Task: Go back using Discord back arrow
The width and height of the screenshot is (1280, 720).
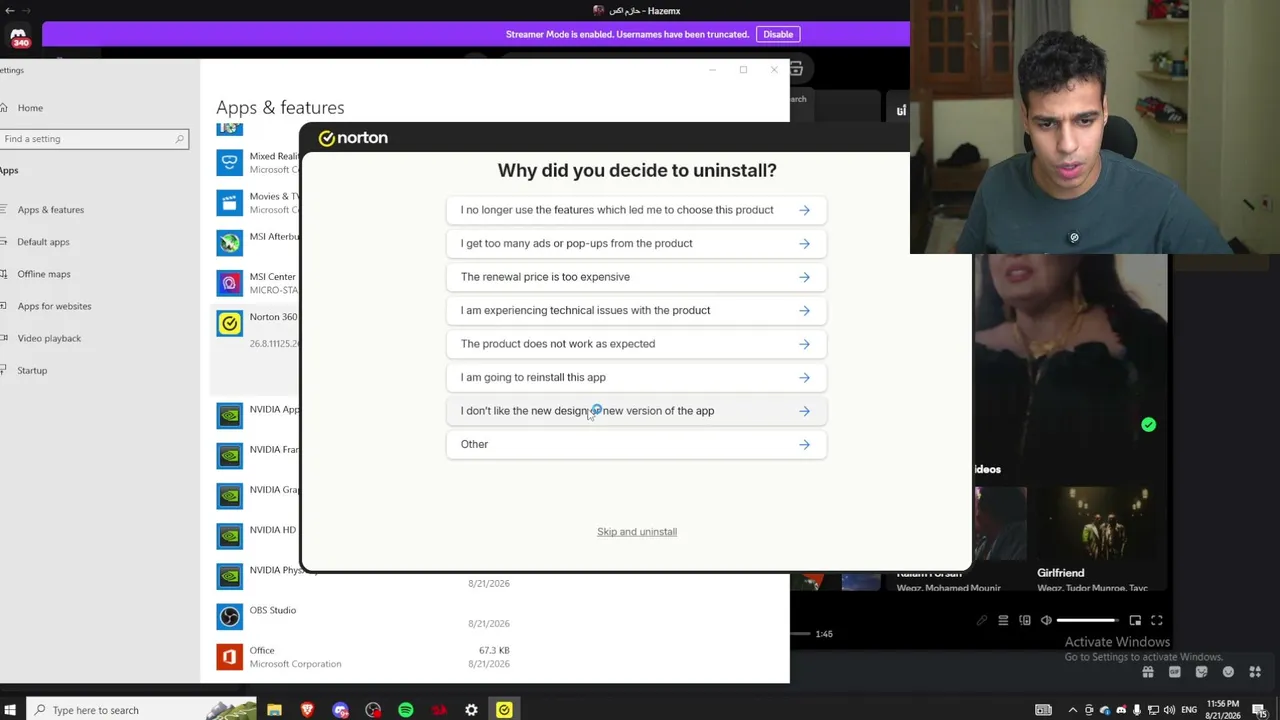Action: coord(10,10)
